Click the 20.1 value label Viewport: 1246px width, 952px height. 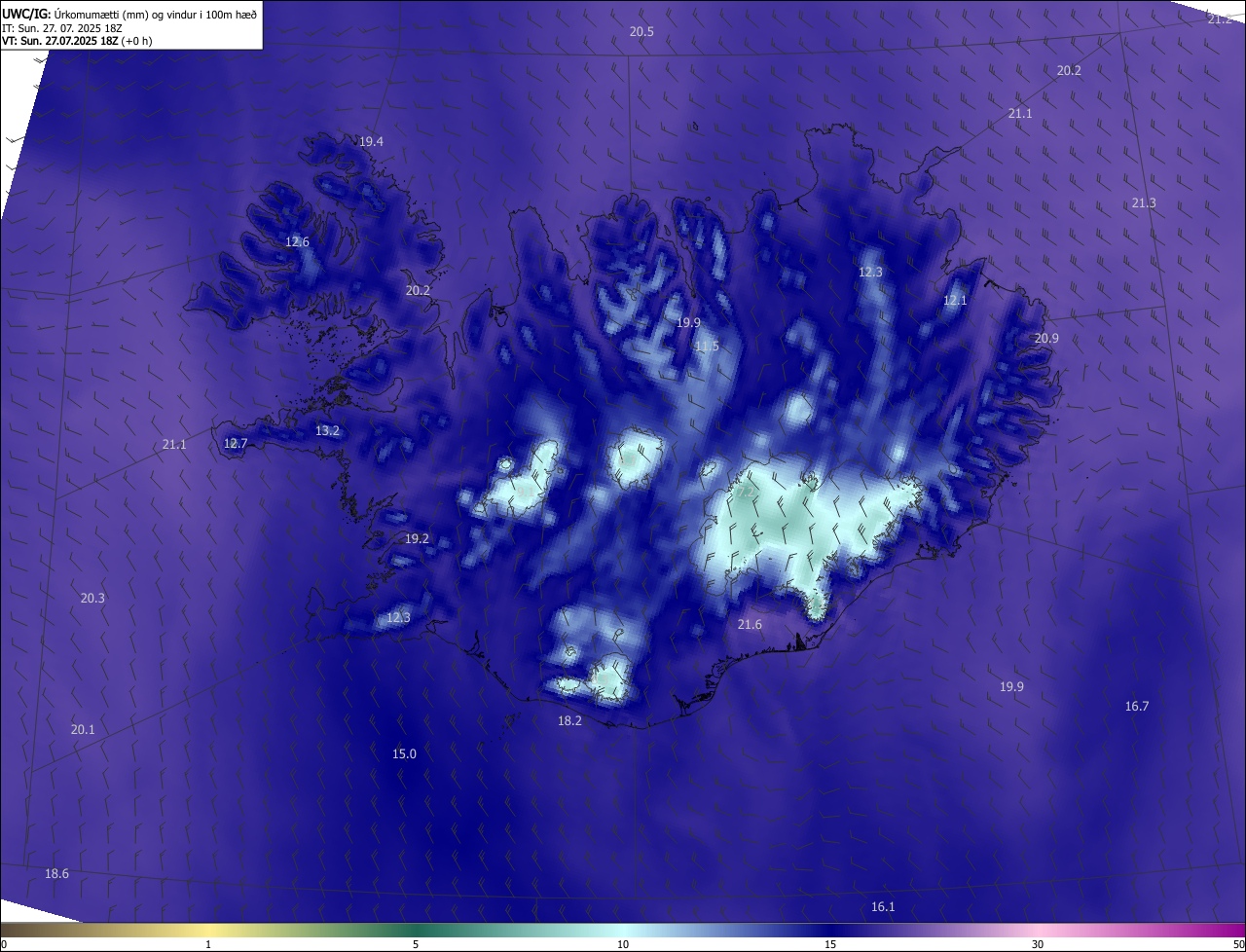tap(83, 729)
